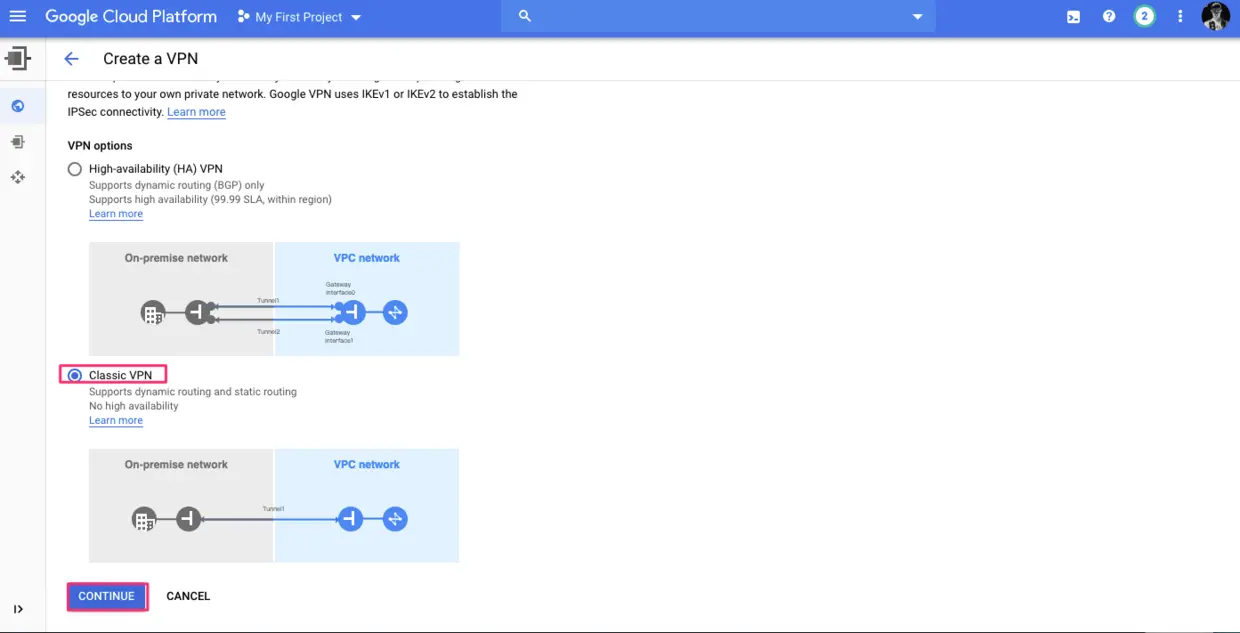
Task: Activate the Cloud Shell icon
Action: coord(1073,17)
